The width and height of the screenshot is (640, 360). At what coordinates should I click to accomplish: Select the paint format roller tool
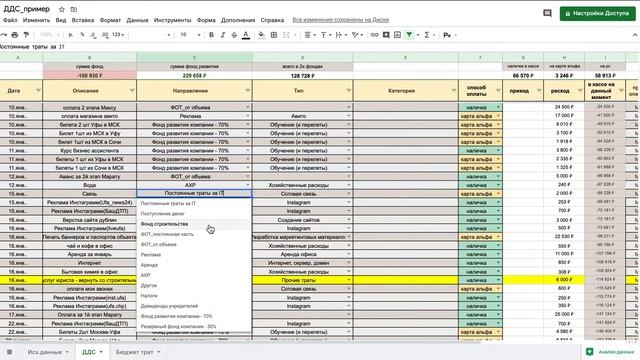click(x=27, y=35)
